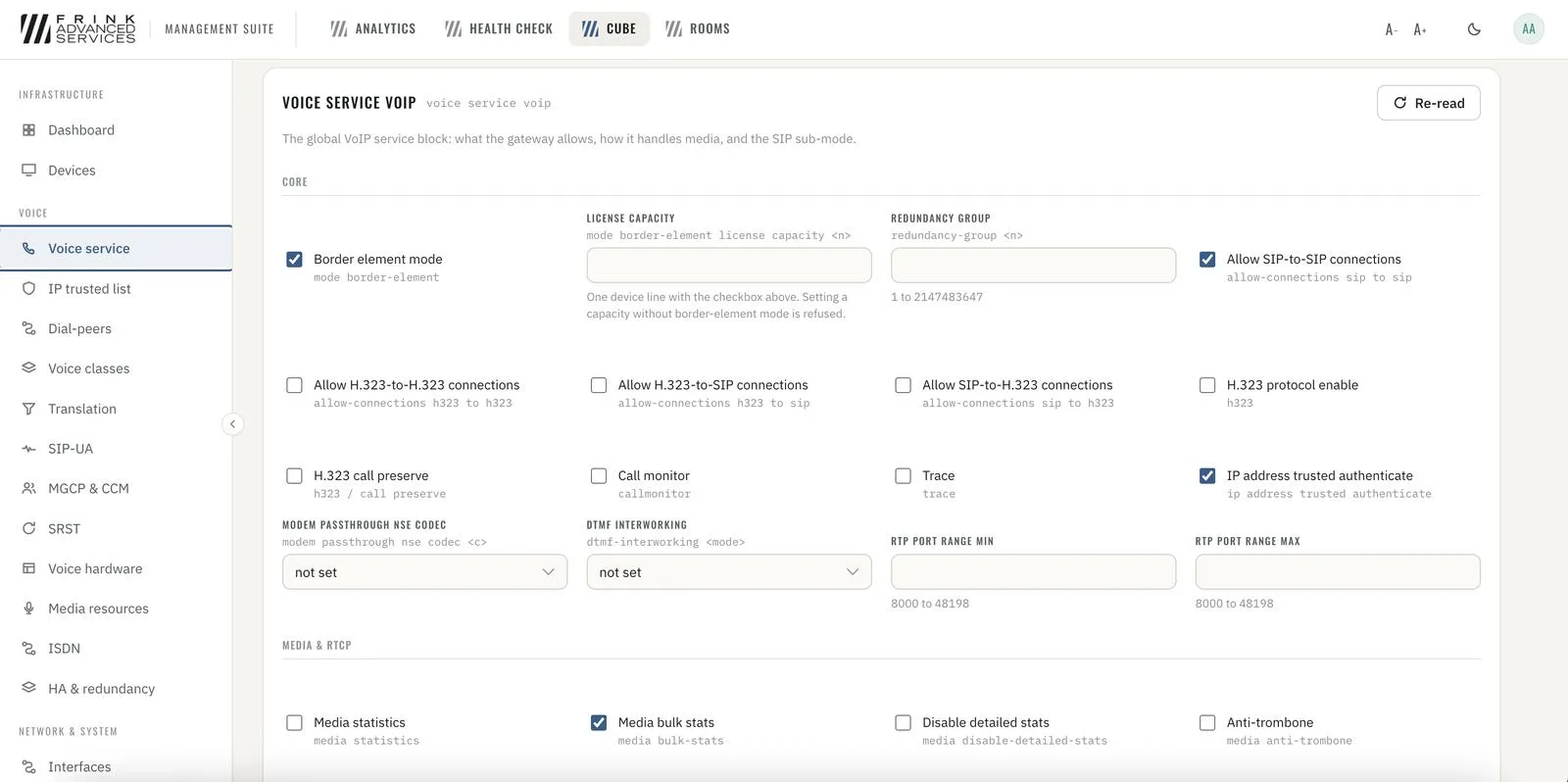This screenshot has width=1568, height=782.
Task: Open the HA & redundancy page
Action: coord(116,688)
